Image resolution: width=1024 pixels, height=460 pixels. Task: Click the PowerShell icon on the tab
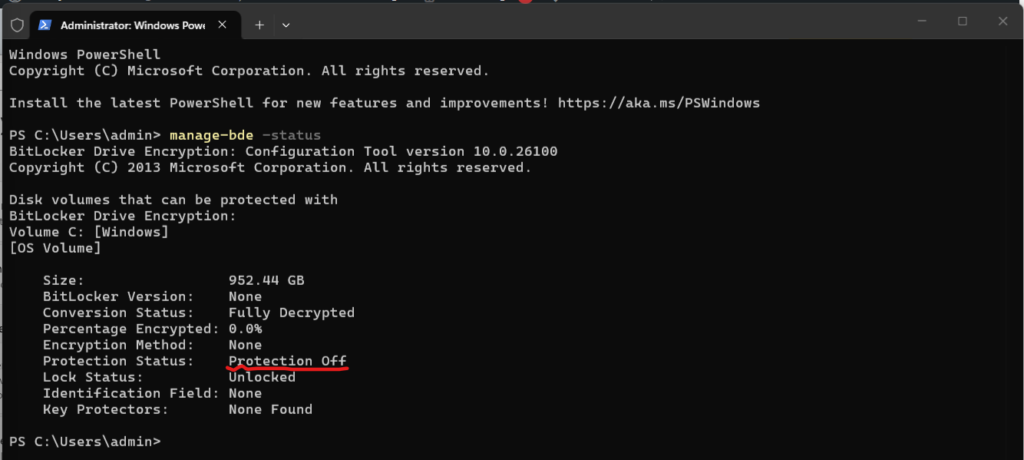click(x=45, y=25)
